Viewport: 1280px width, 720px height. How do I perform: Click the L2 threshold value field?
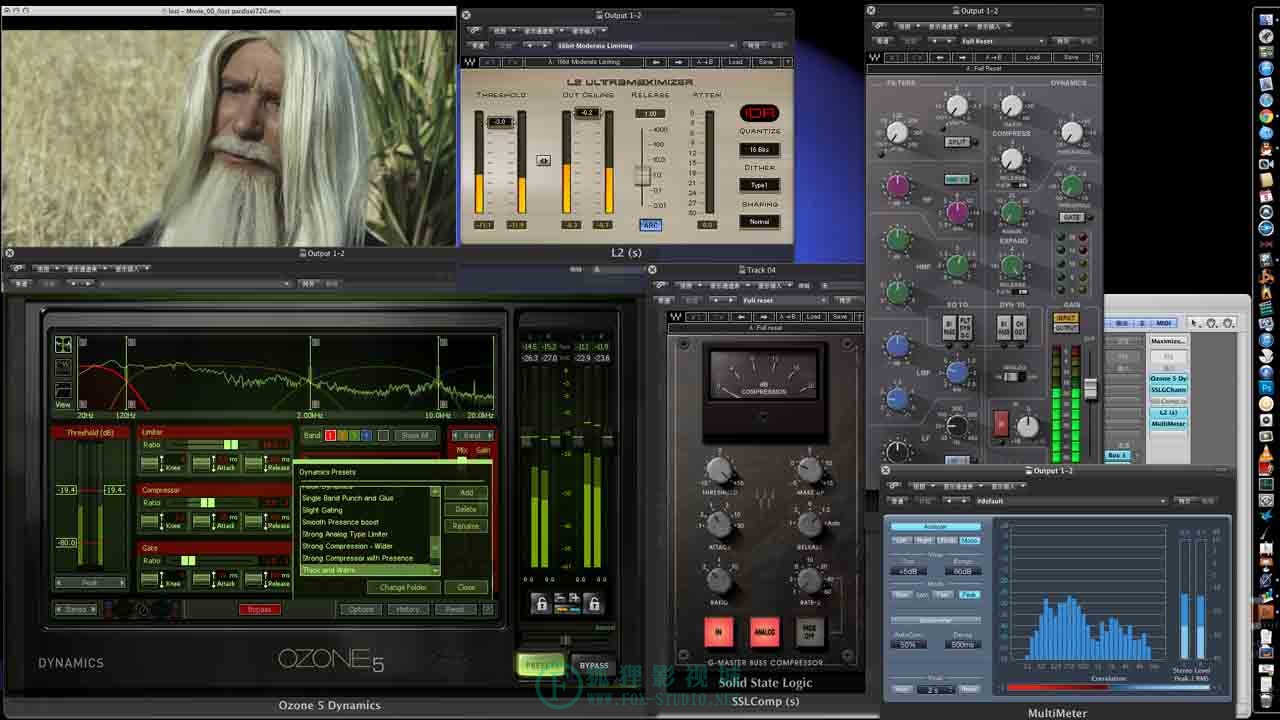500,122
